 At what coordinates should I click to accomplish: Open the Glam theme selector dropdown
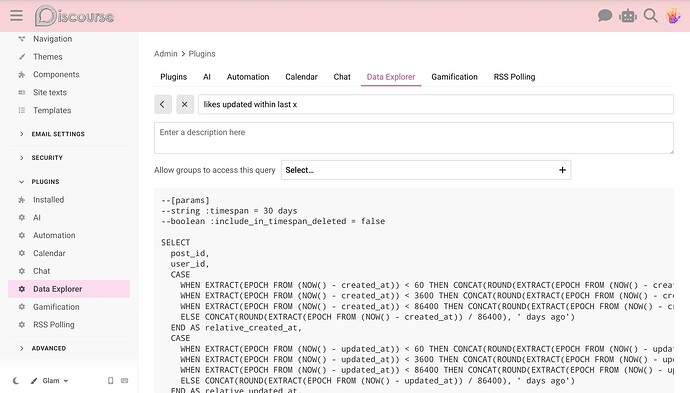click(x=50, y=381)
